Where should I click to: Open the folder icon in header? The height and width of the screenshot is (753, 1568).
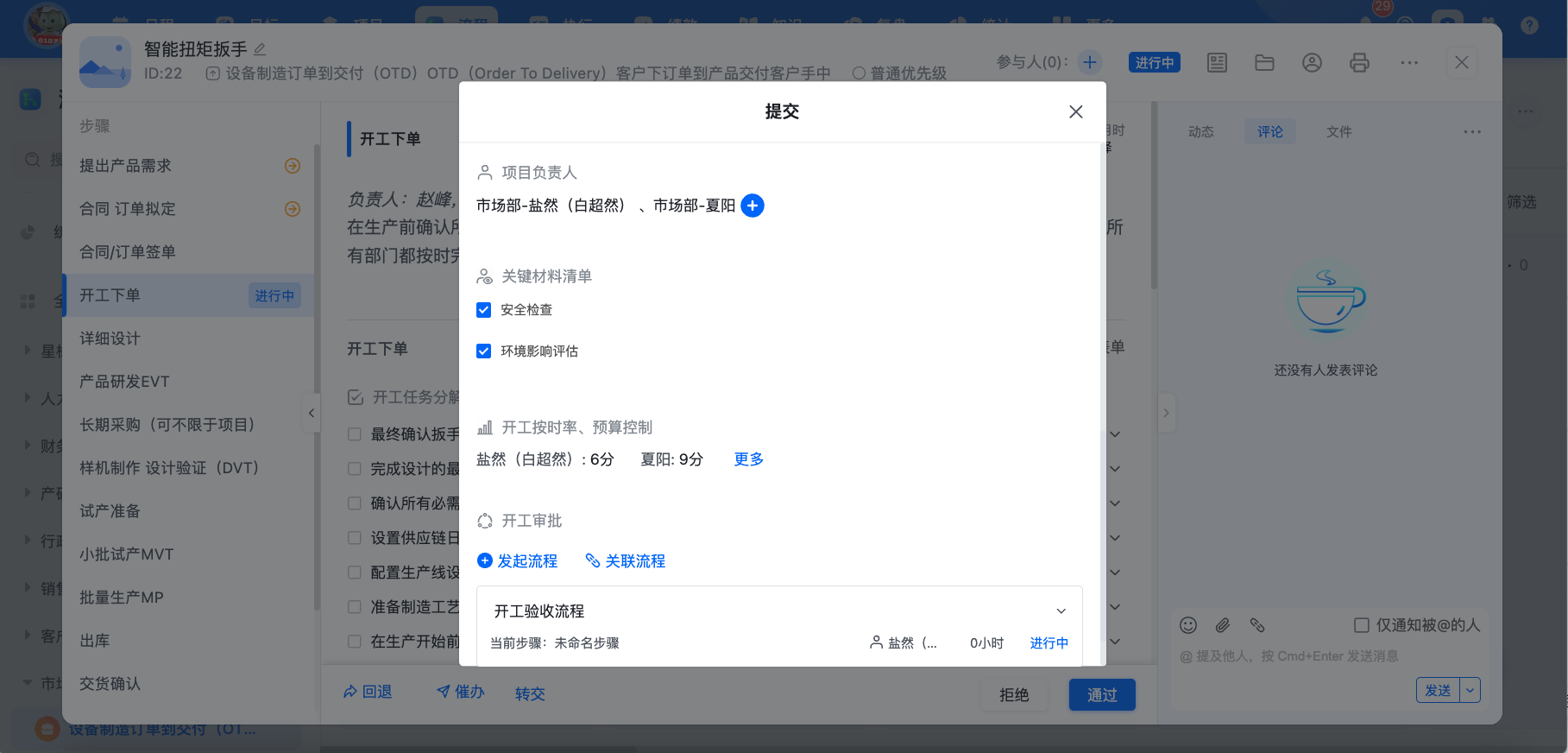click(1264, 62)
